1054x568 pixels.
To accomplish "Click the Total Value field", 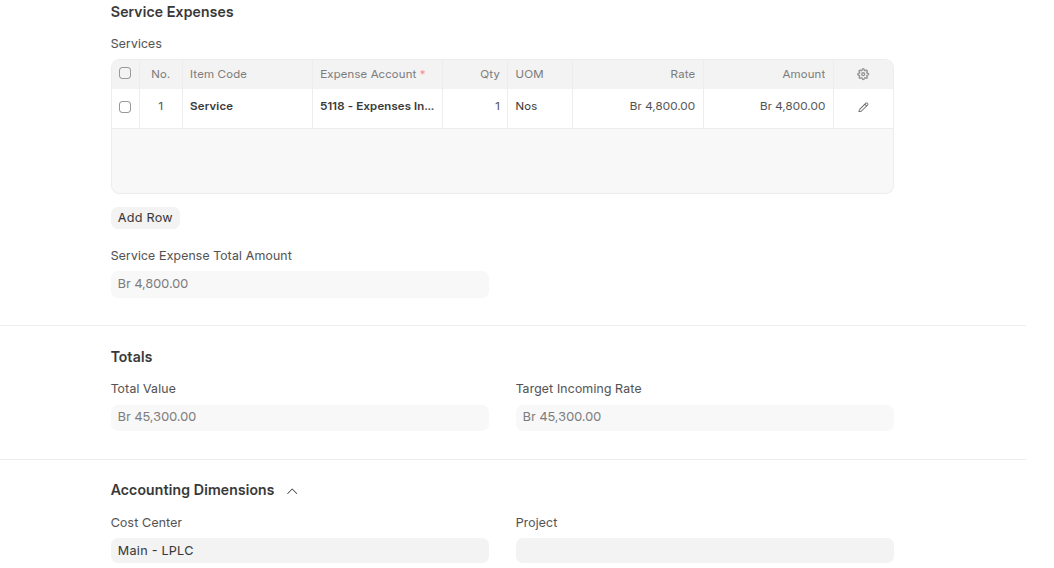I will point(299,417).
